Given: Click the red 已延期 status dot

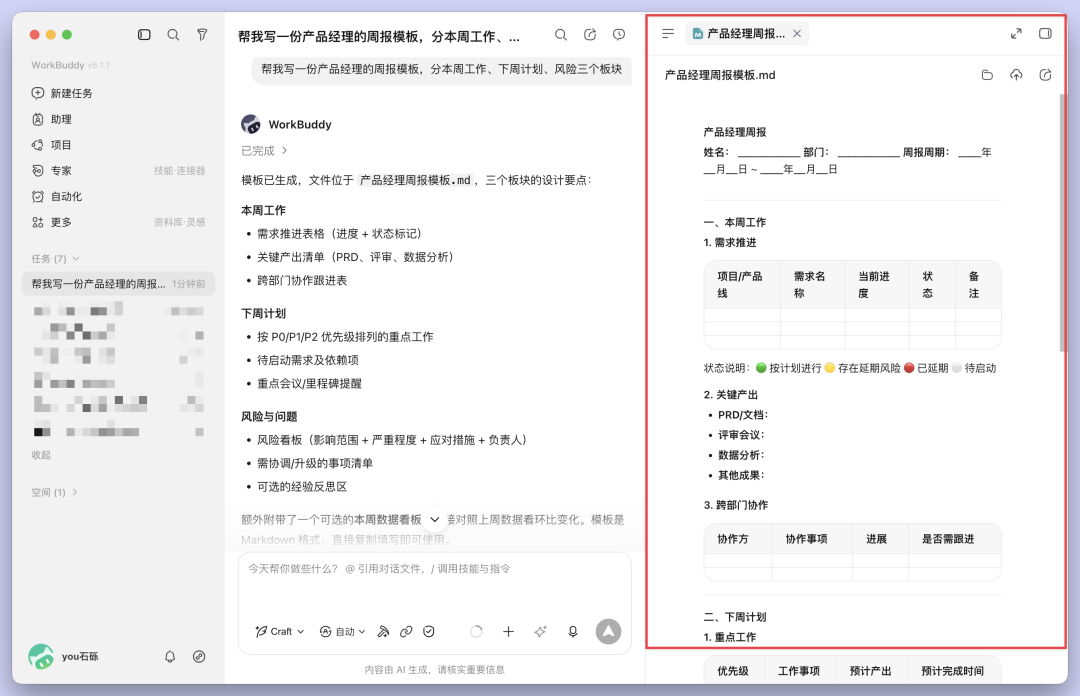Looking at the screenshot, I should pyautogui.click(x=909, y=368).
